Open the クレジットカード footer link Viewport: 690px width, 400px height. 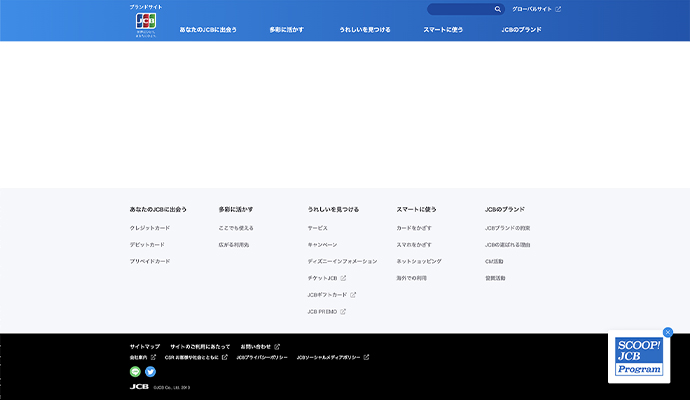[149, 228]
